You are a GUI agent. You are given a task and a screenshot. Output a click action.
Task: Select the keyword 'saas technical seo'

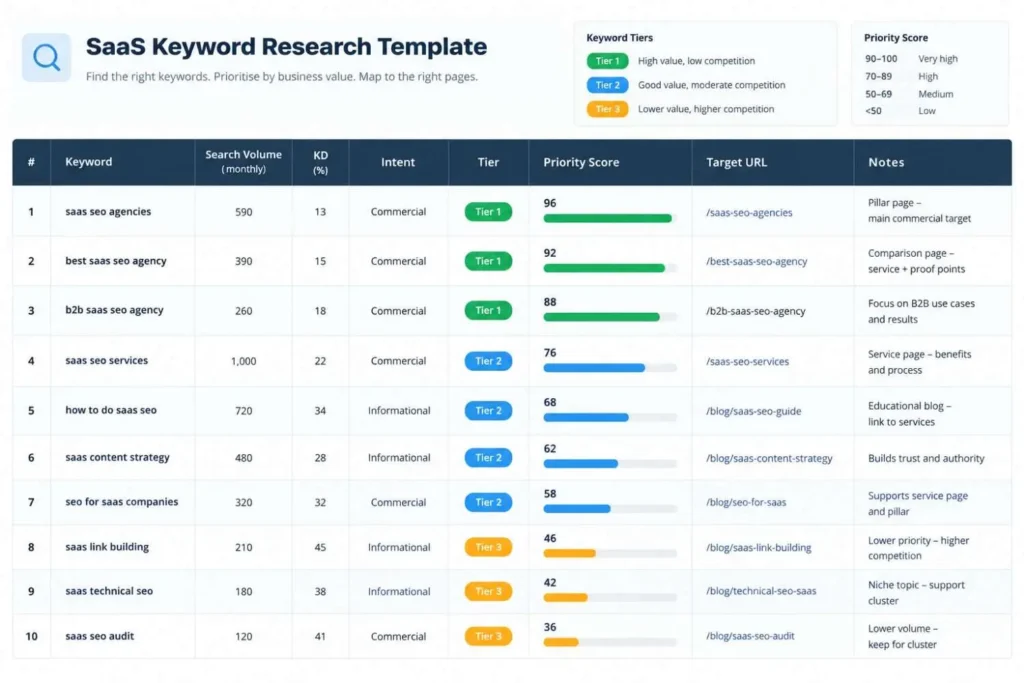tap(109, 591)
